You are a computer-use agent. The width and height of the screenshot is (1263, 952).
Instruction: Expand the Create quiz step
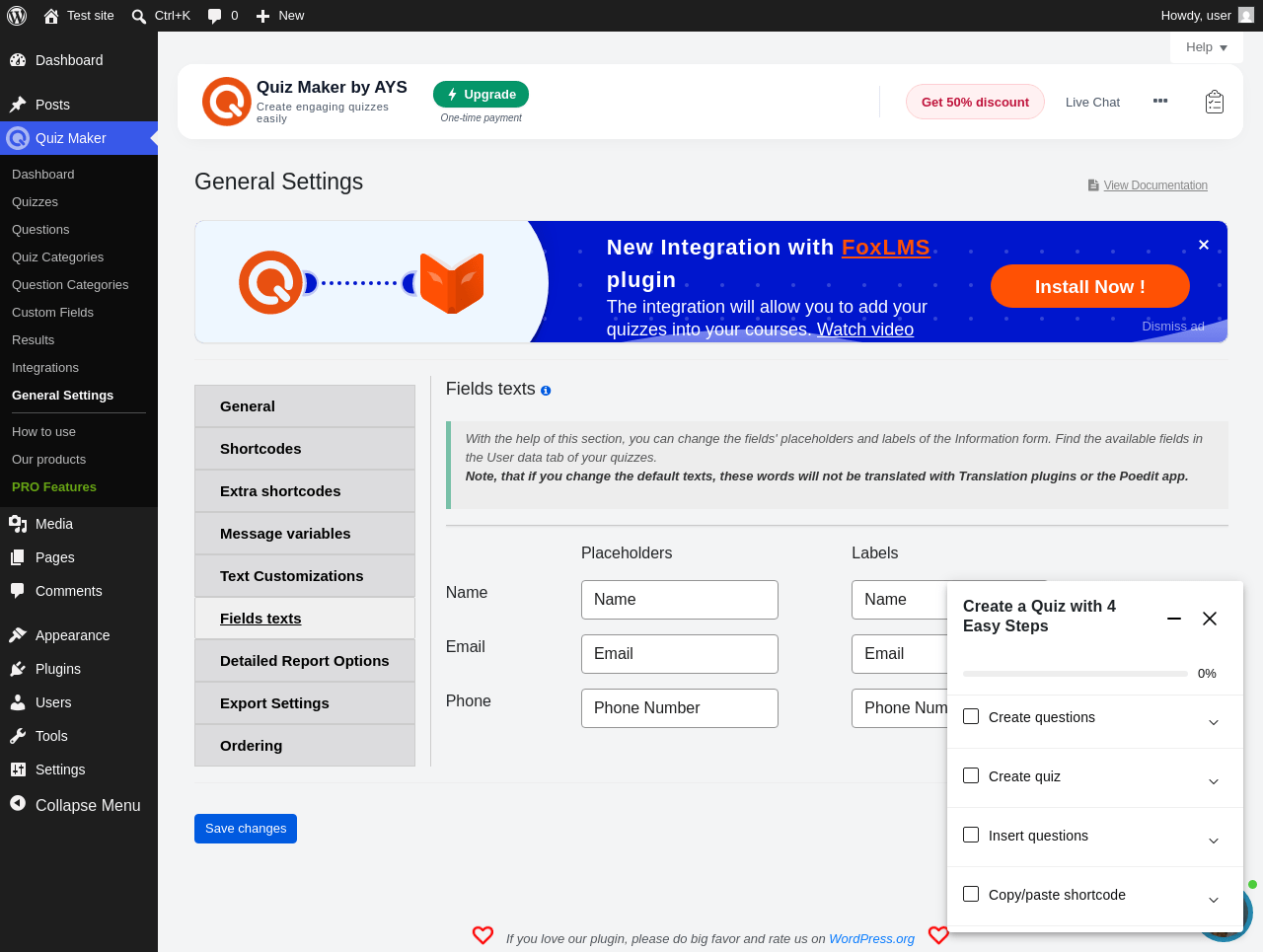[1214, 781]
